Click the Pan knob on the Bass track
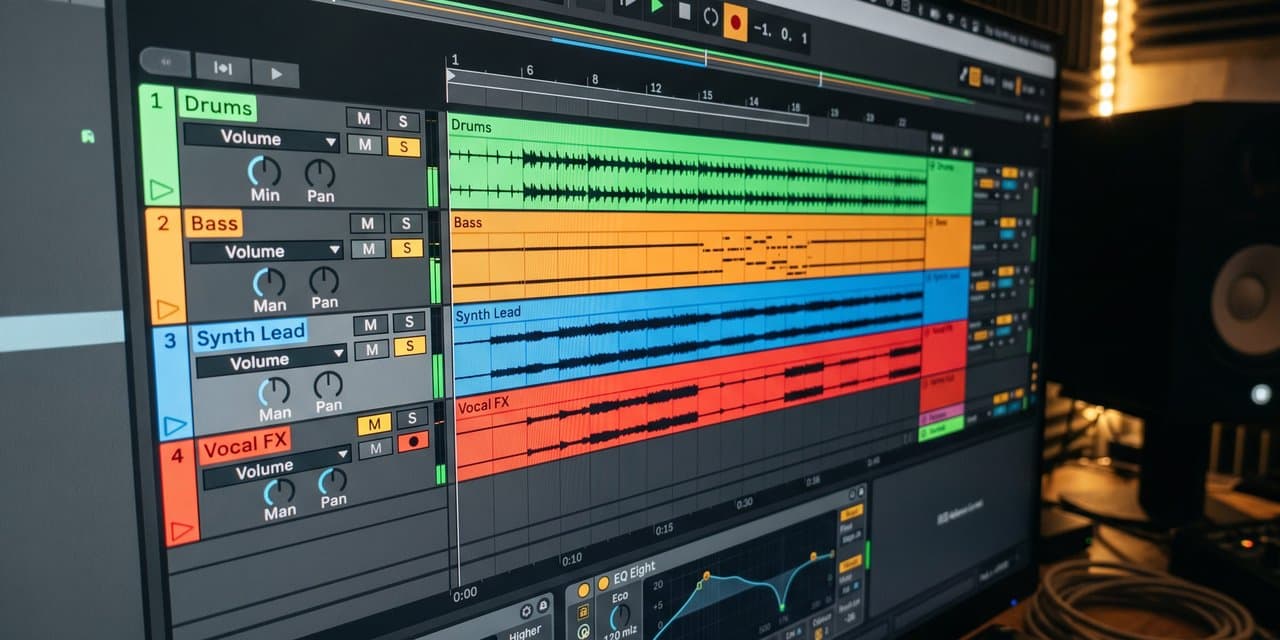 pyautogui.click(x=324, y=281)
